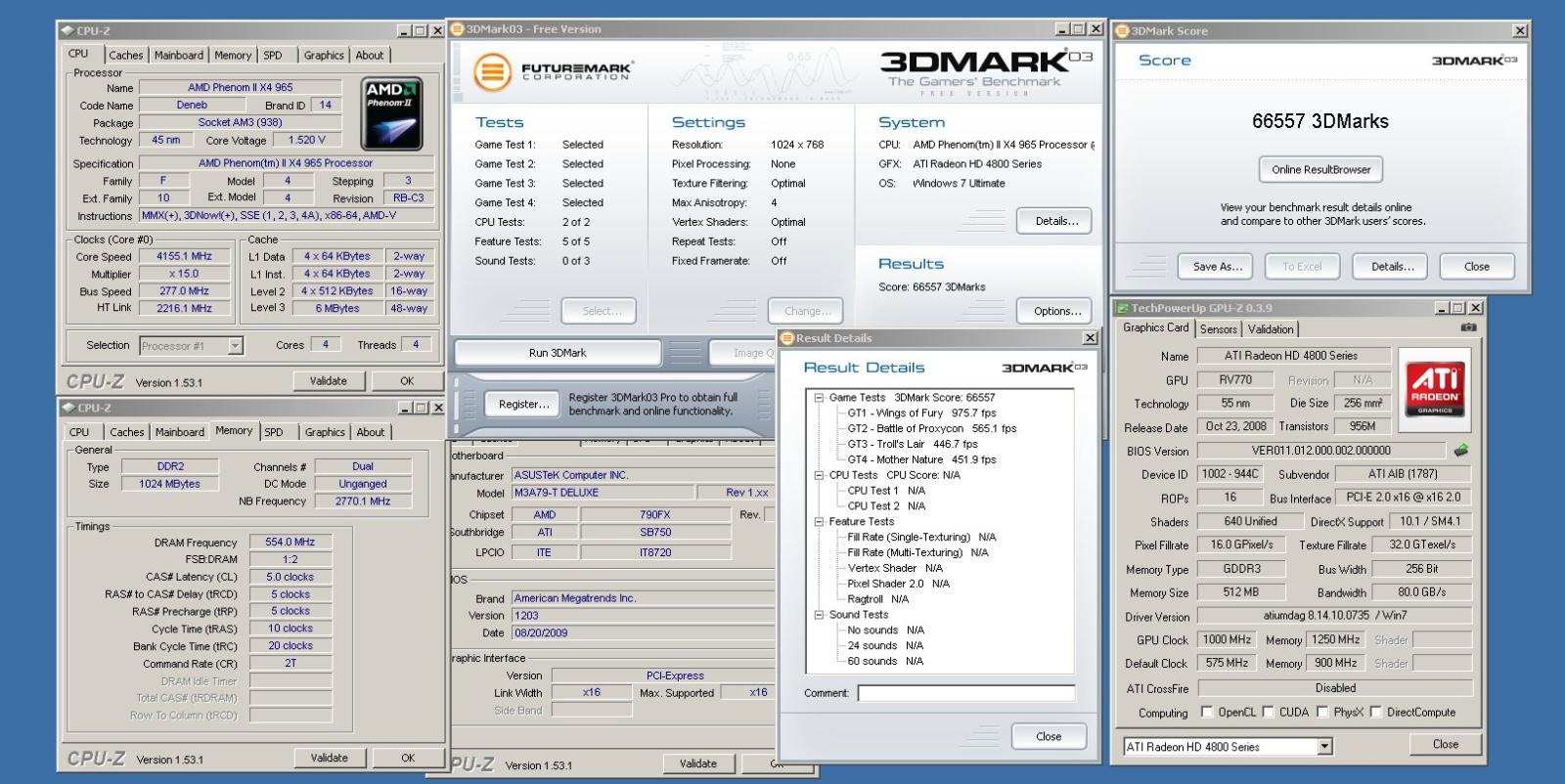Click the 66557 3DMarks score text
The height and width of the screenshot is (784, 1565).
1320,122
